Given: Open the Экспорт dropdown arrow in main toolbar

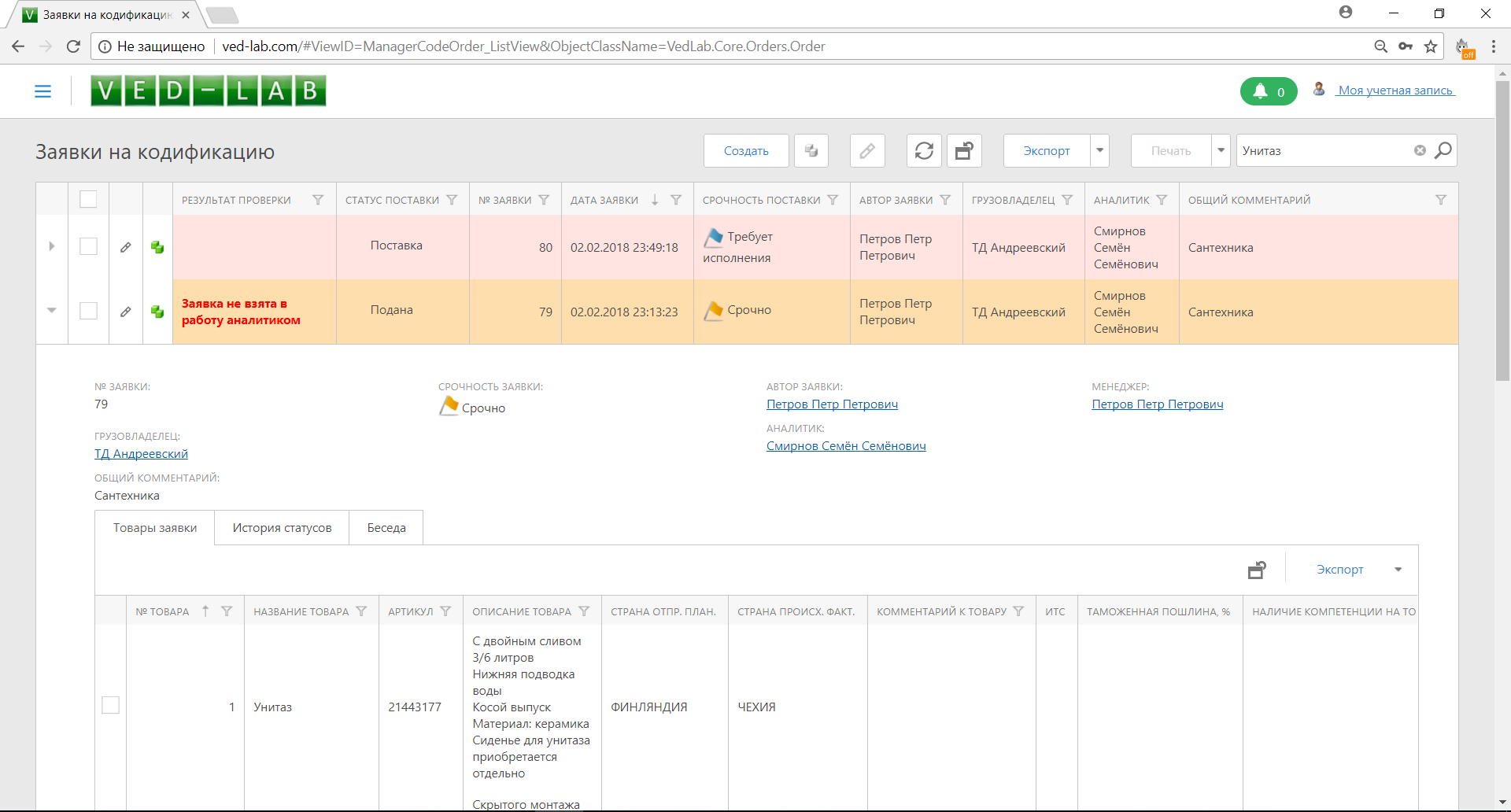Looking at the screenshot, I should 1099,150.
